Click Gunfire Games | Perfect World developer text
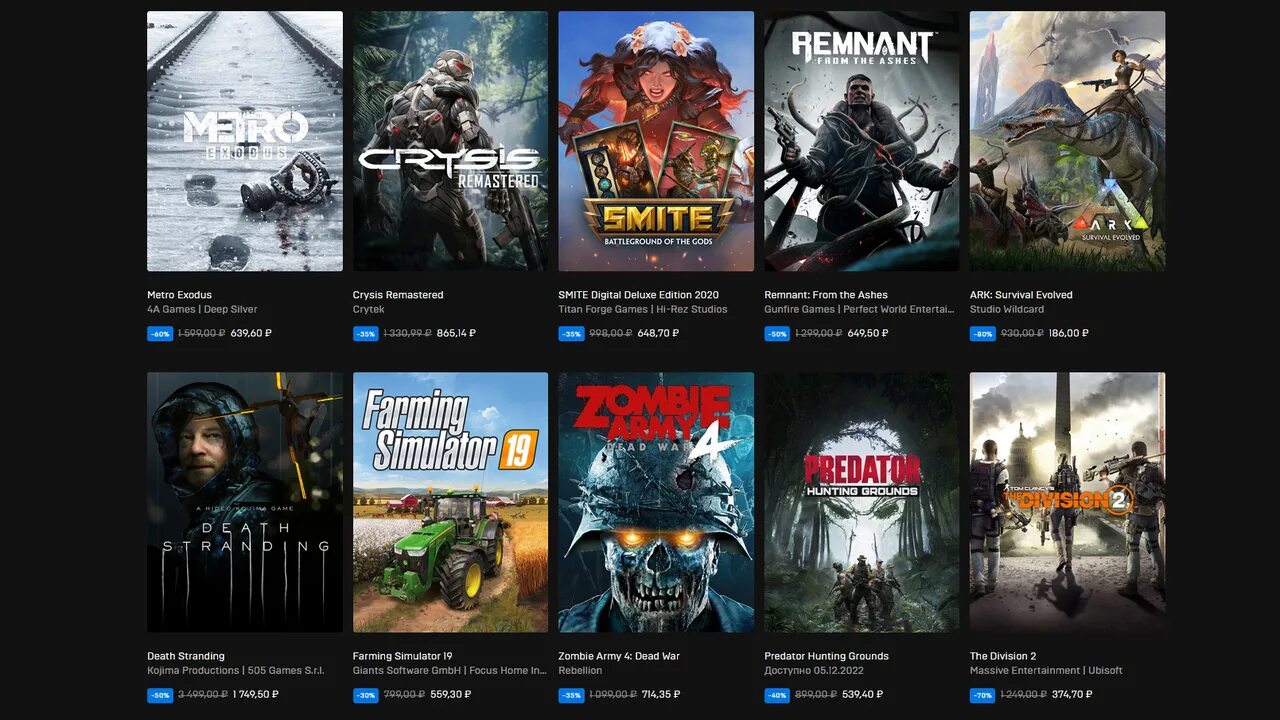The width and height of the screenshot is (1280, 720). point(859,310)
